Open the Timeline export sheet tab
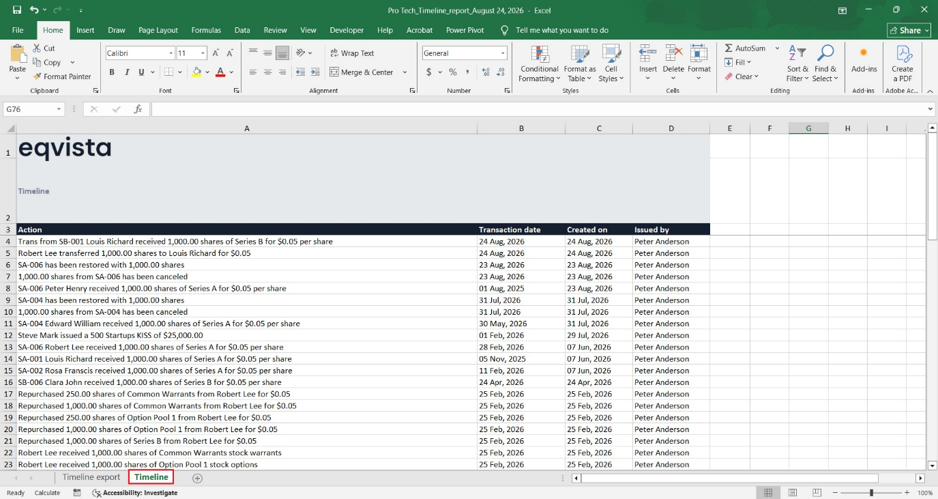The width and height of the screenshot is (938, 499). 91,477
